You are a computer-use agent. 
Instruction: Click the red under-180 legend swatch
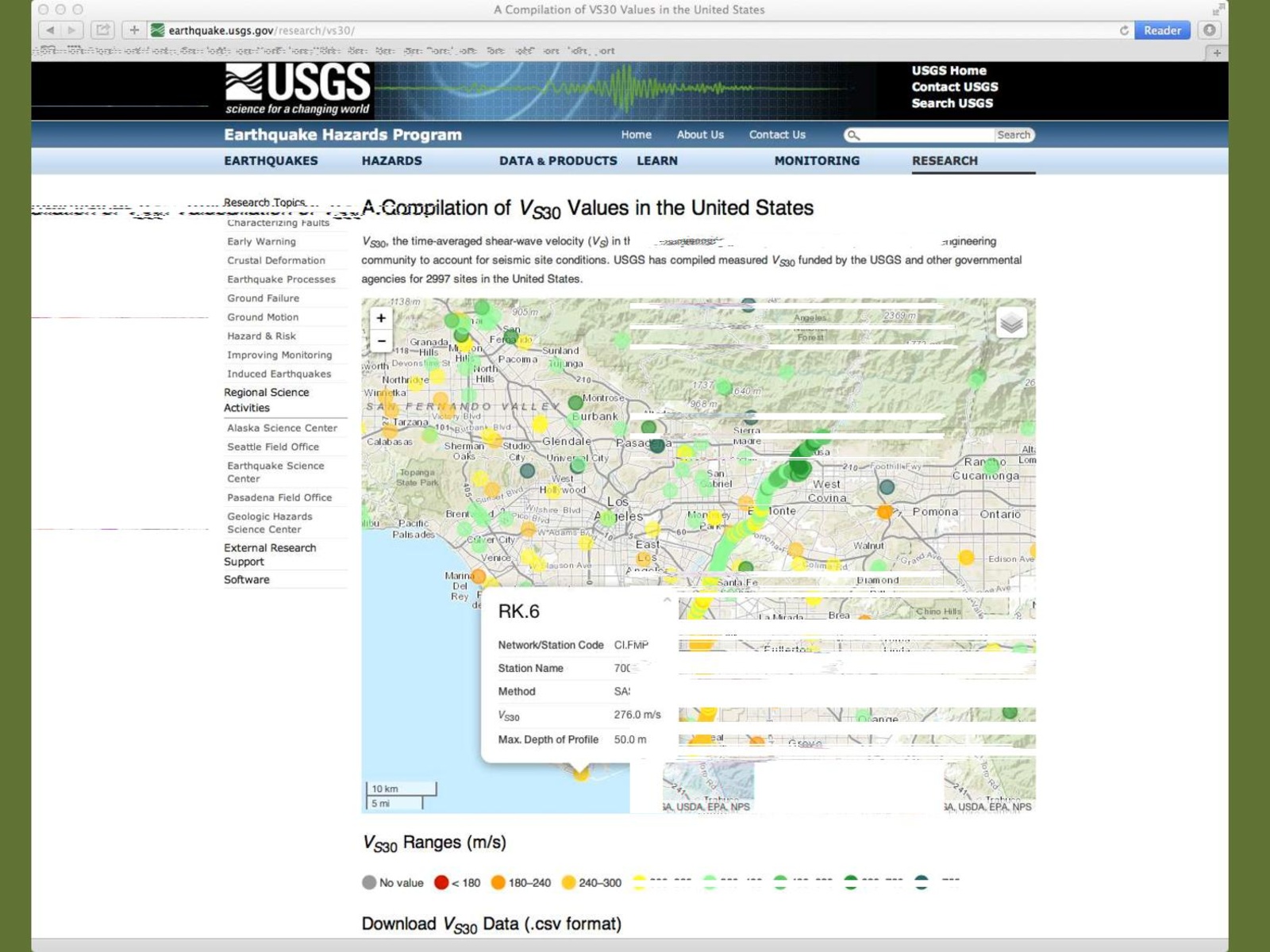point(441,882)
